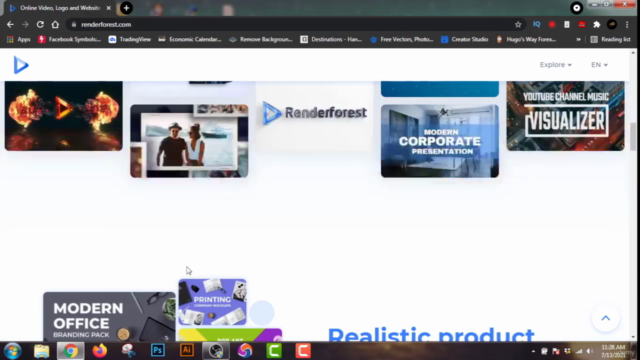Click the volume speaker tray icon

590,351
